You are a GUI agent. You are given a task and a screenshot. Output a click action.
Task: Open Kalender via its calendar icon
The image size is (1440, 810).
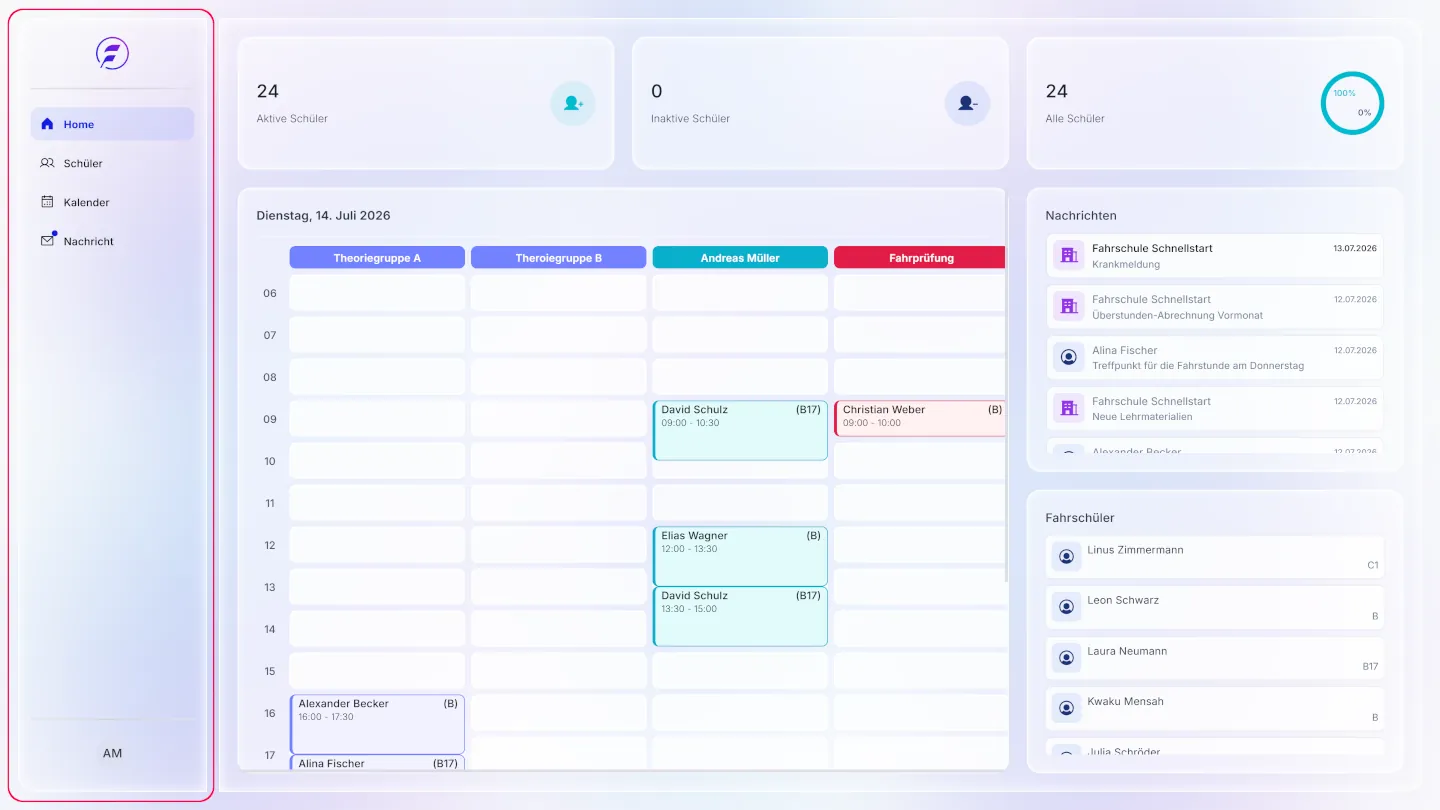coord(47,202)
